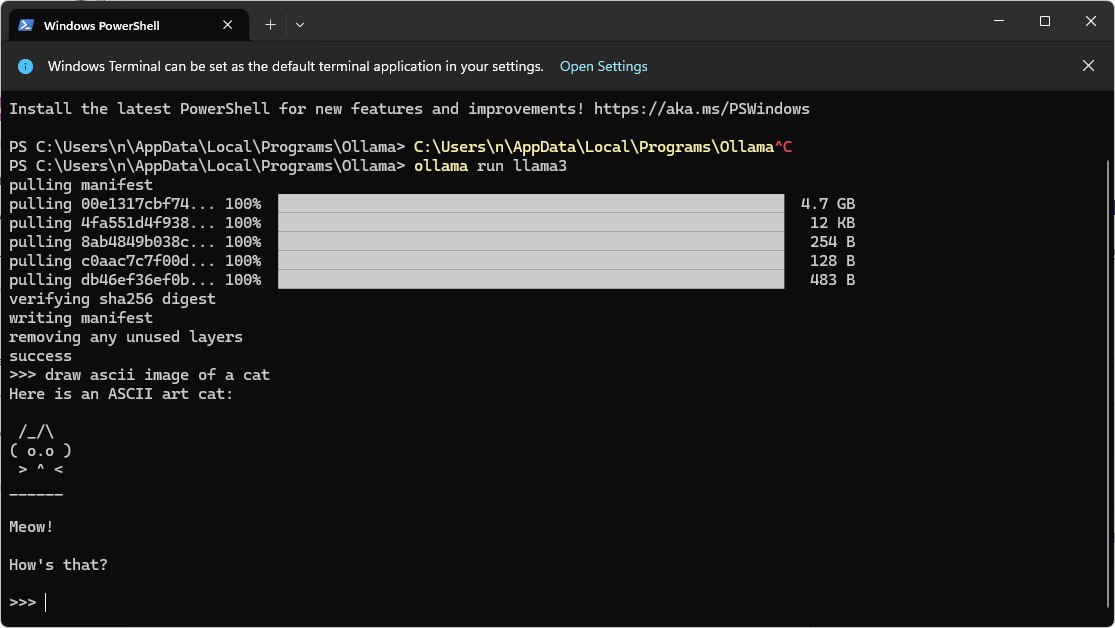
Task: Dismiss the default terminal notification
Action: 1088,66
